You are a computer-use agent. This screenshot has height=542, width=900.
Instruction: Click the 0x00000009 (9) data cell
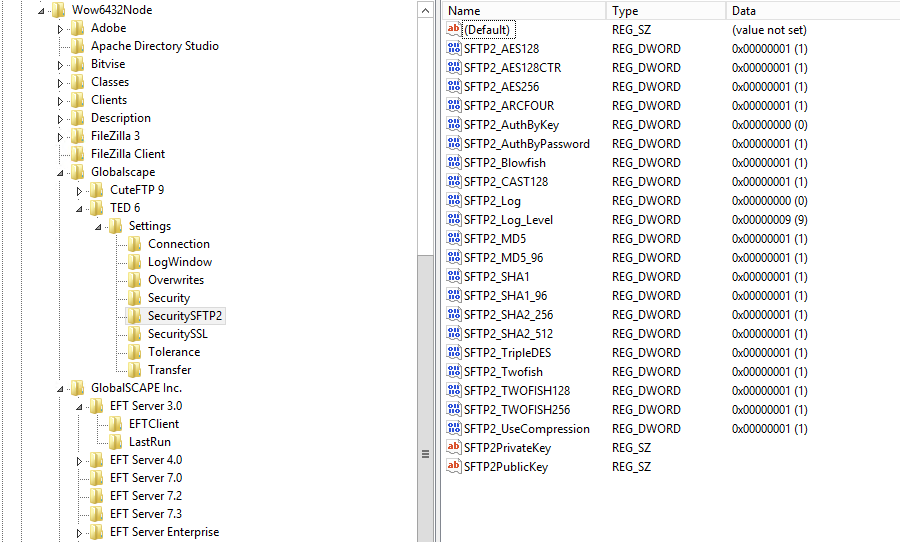[770, 220]
